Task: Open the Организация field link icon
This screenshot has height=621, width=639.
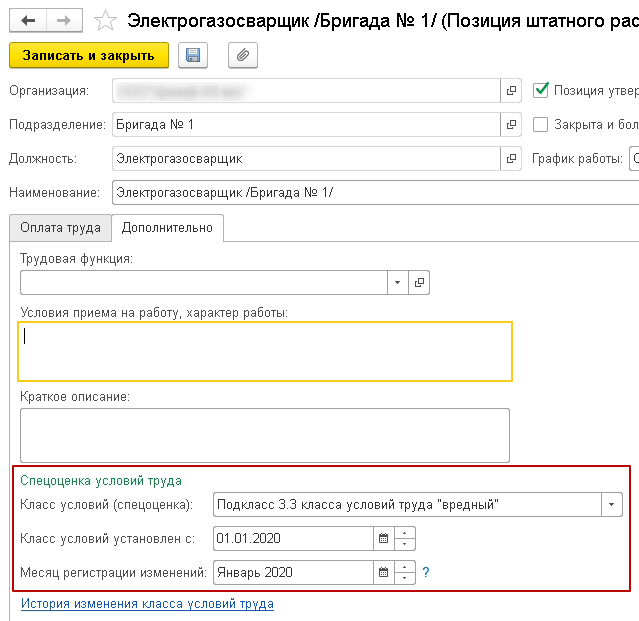Action: point(511,90)
